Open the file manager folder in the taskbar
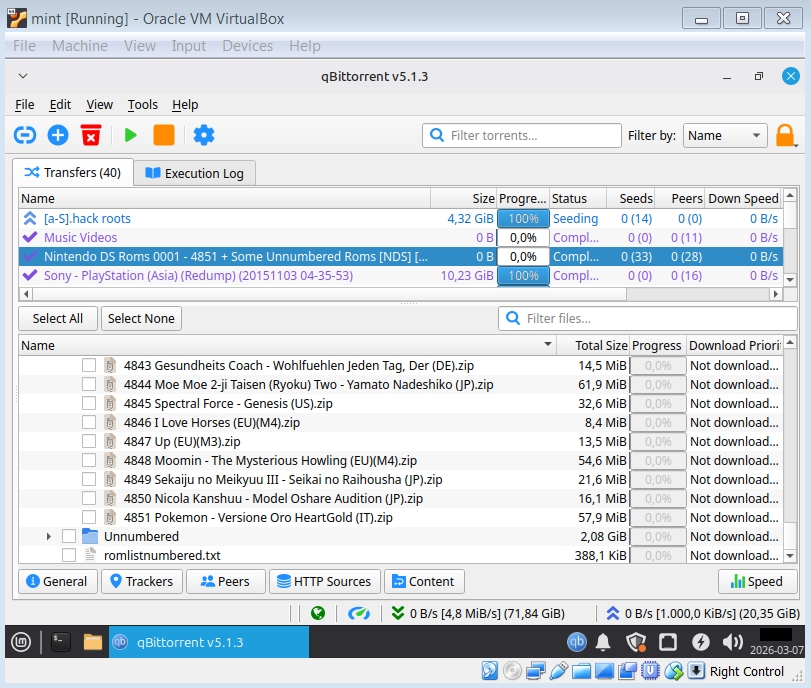The width and height of the screenshot is (811, 688). tap(93, 642)
